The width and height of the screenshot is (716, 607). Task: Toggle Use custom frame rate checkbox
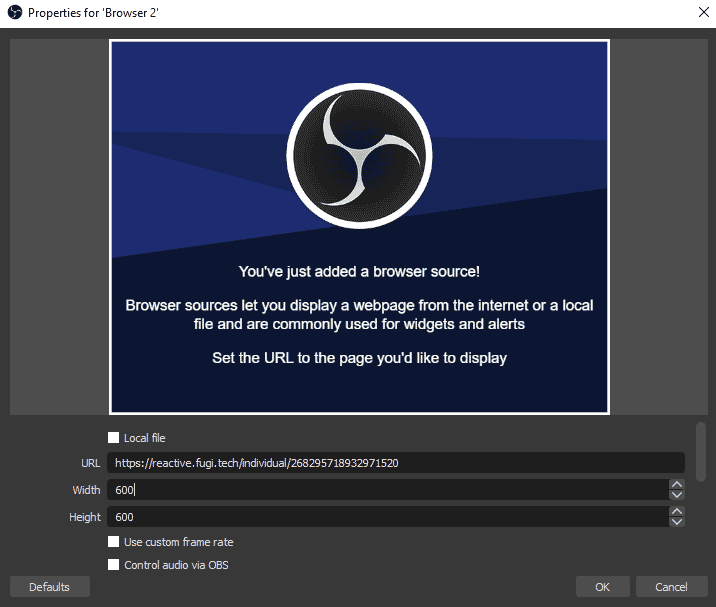click(x=113, y=542)
